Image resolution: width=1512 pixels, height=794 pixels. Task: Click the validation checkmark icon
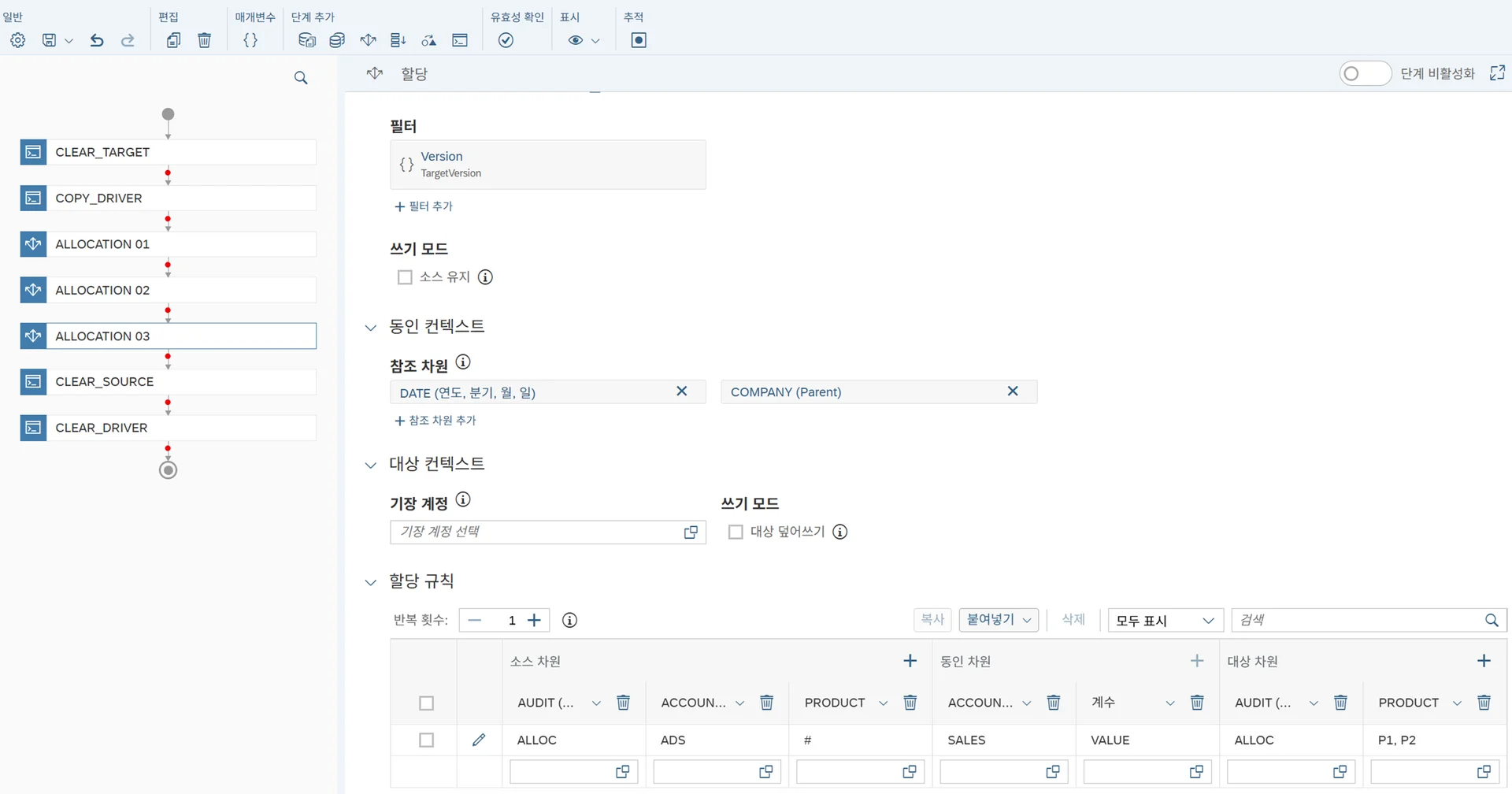[506, 40]
